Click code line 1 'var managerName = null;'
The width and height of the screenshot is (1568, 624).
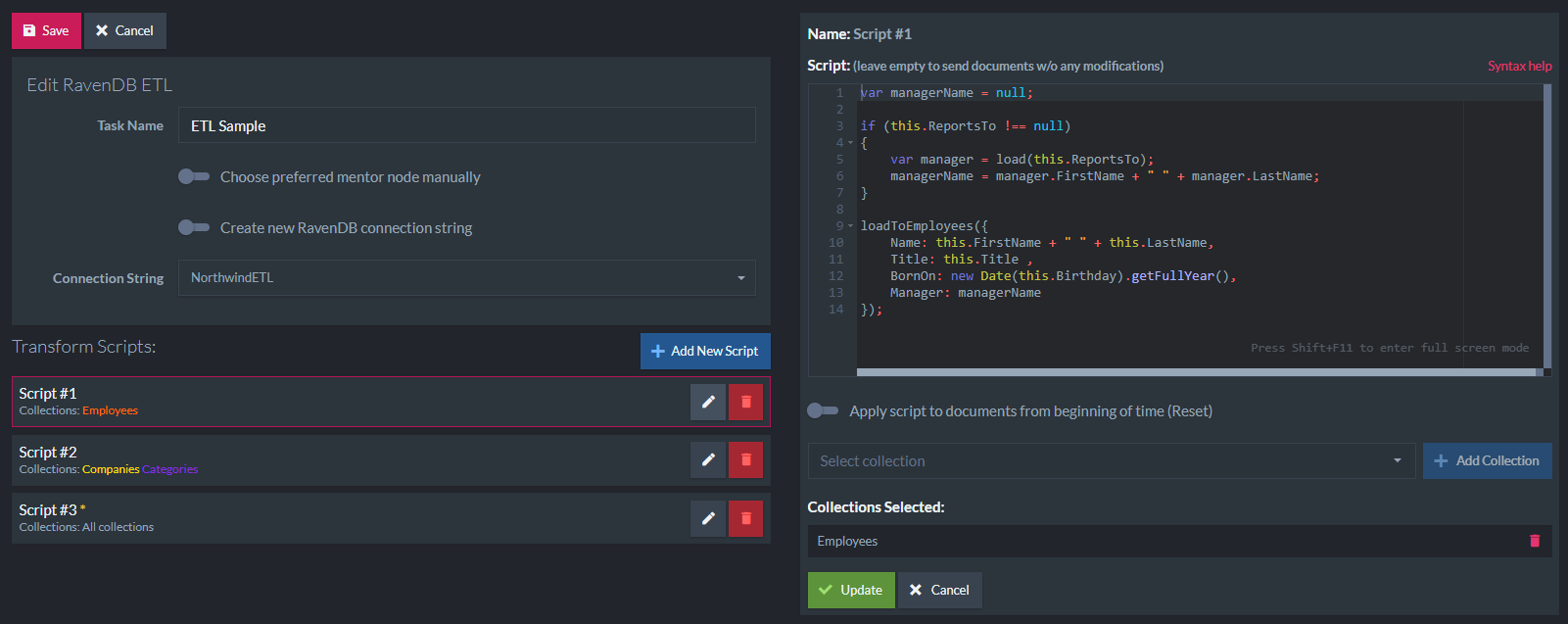[x=946, y=93]
